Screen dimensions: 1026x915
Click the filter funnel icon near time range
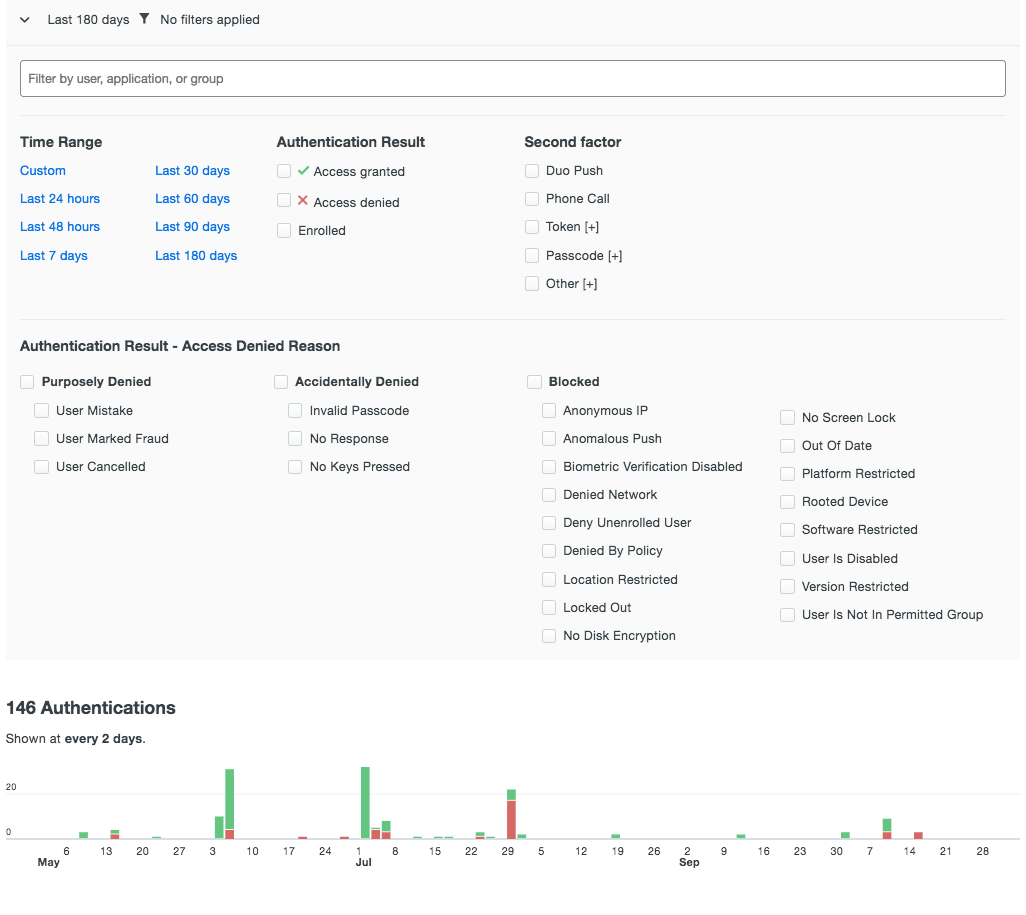[145, 19]
